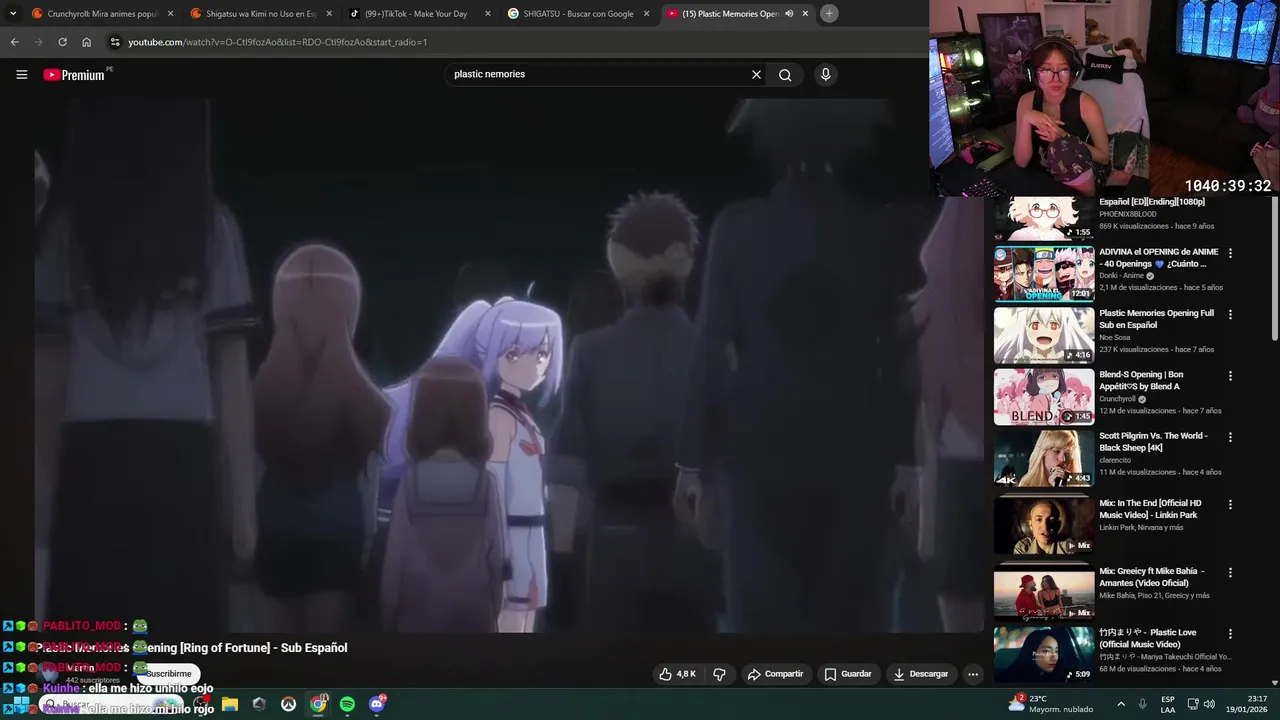Viewport: 1280px width, 720px height.
Task: Close the SHIGATSU Google tab
Action: click(x=646, y=14)
